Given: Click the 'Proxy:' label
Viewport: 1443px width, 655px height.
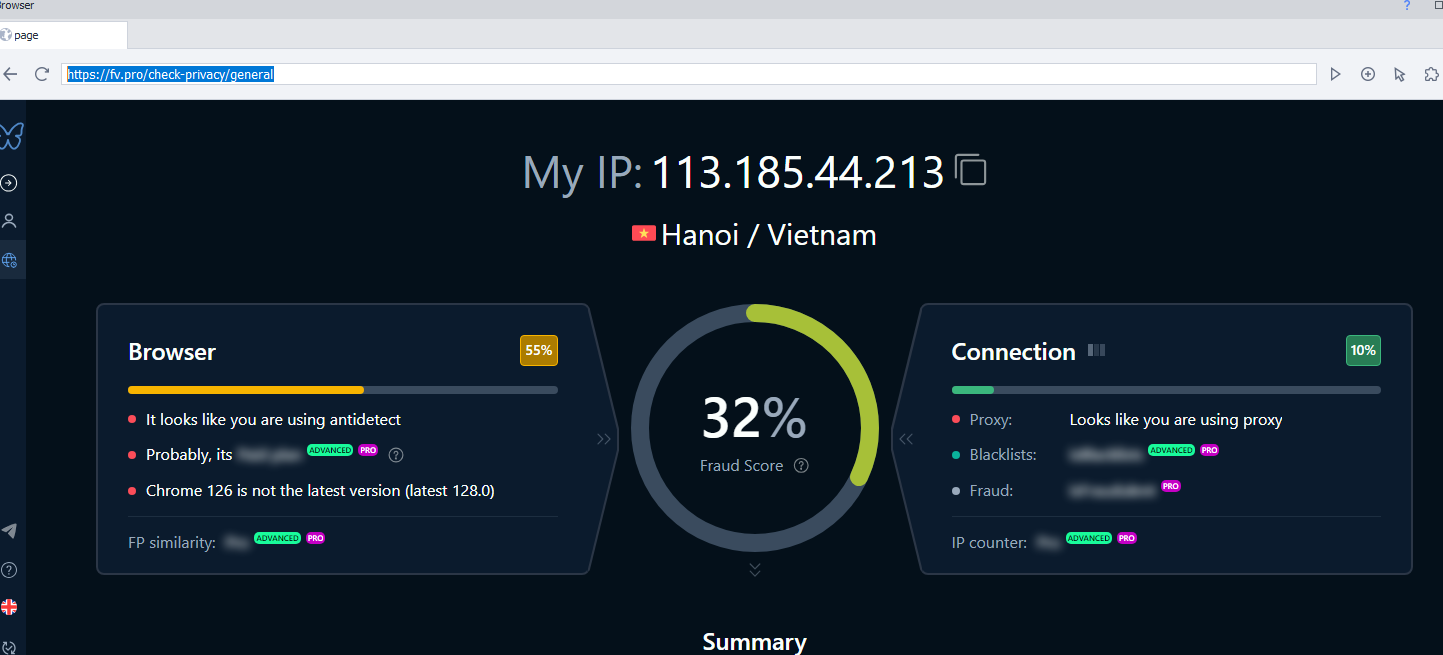Looking at the screenshot, I should coord(991,420).
